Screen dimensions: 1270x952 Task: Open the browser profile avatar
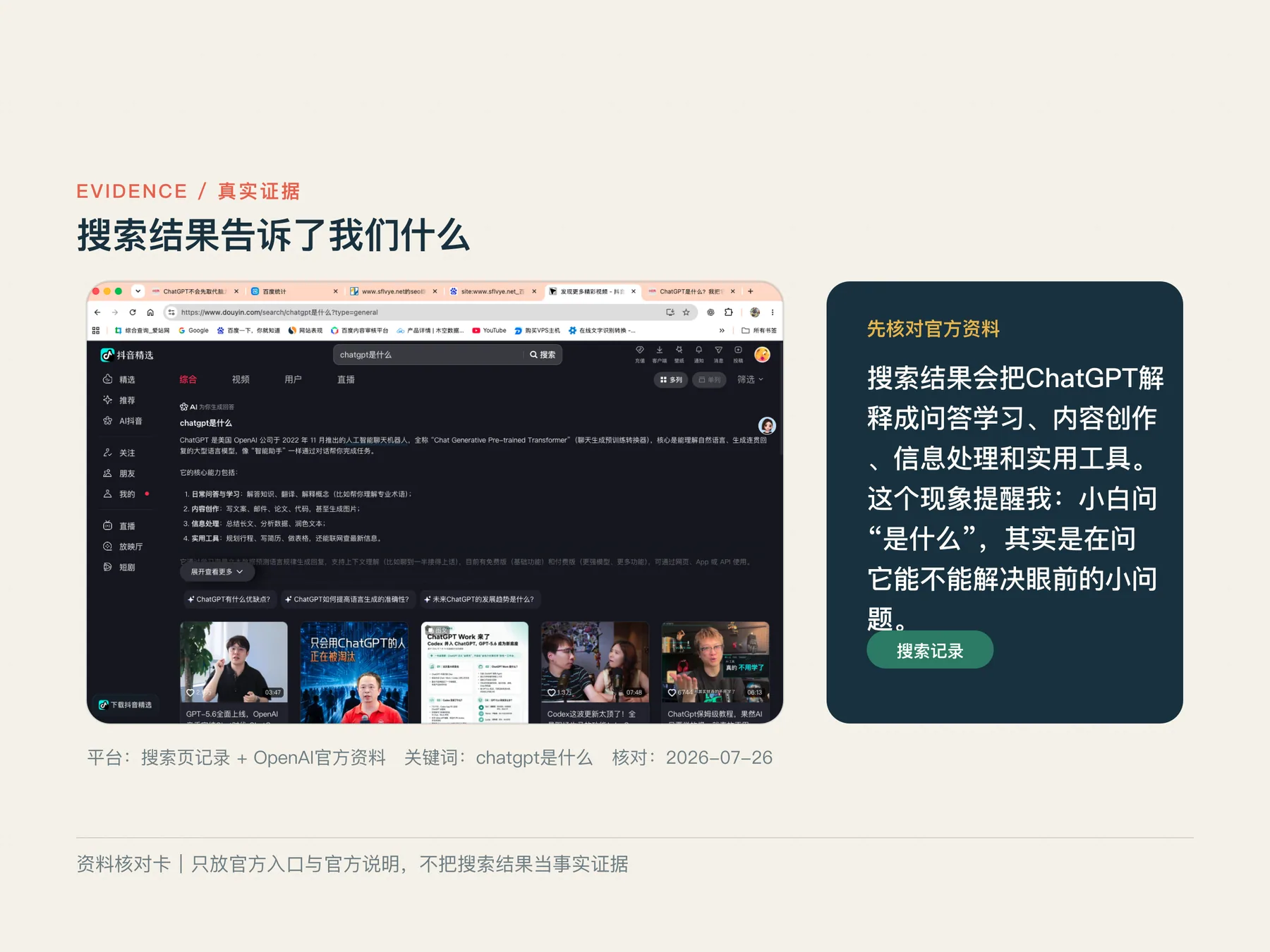(755, 312)
